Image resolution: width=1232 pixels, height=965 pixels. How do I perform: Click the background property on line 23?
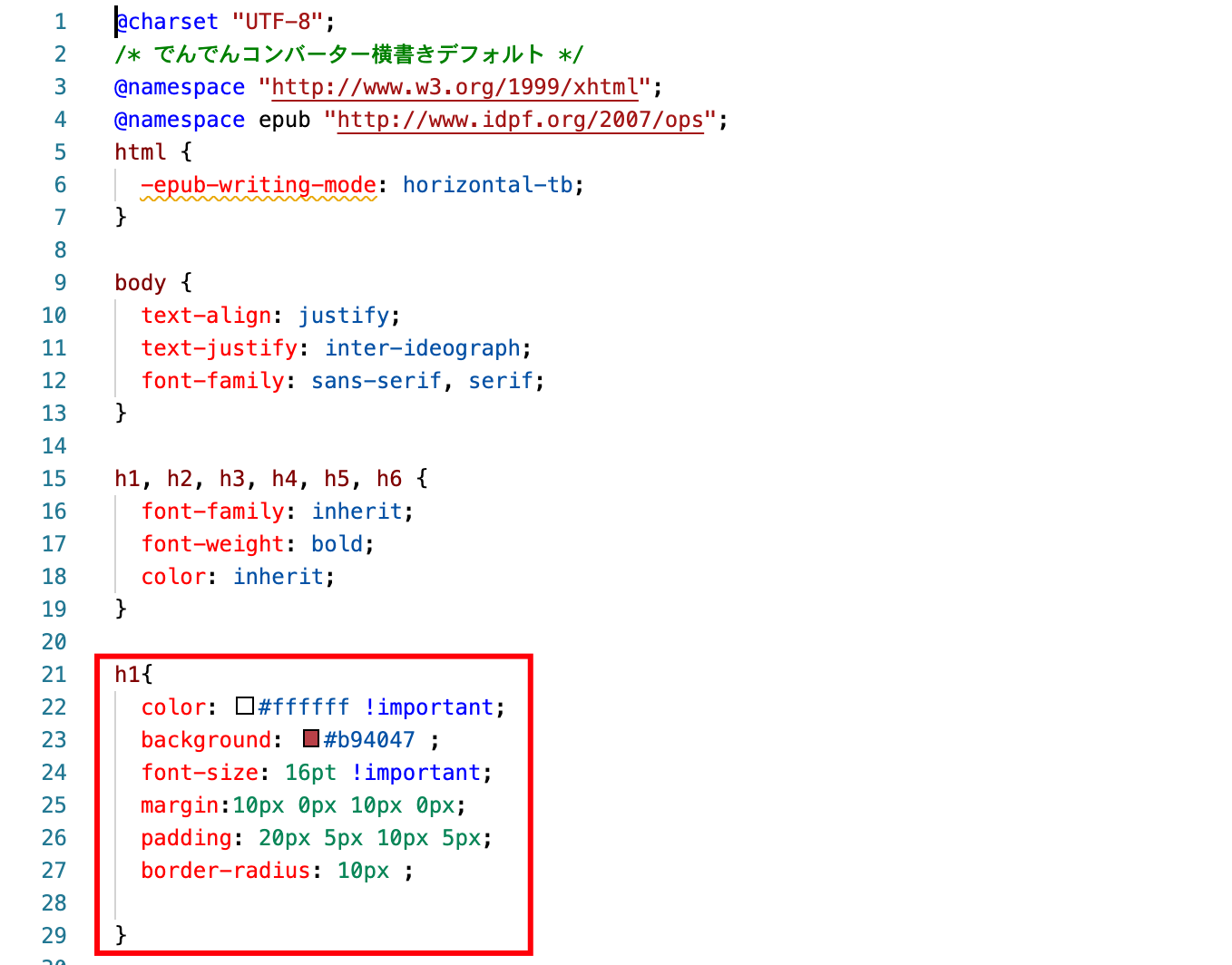click(x=206, y=740)
